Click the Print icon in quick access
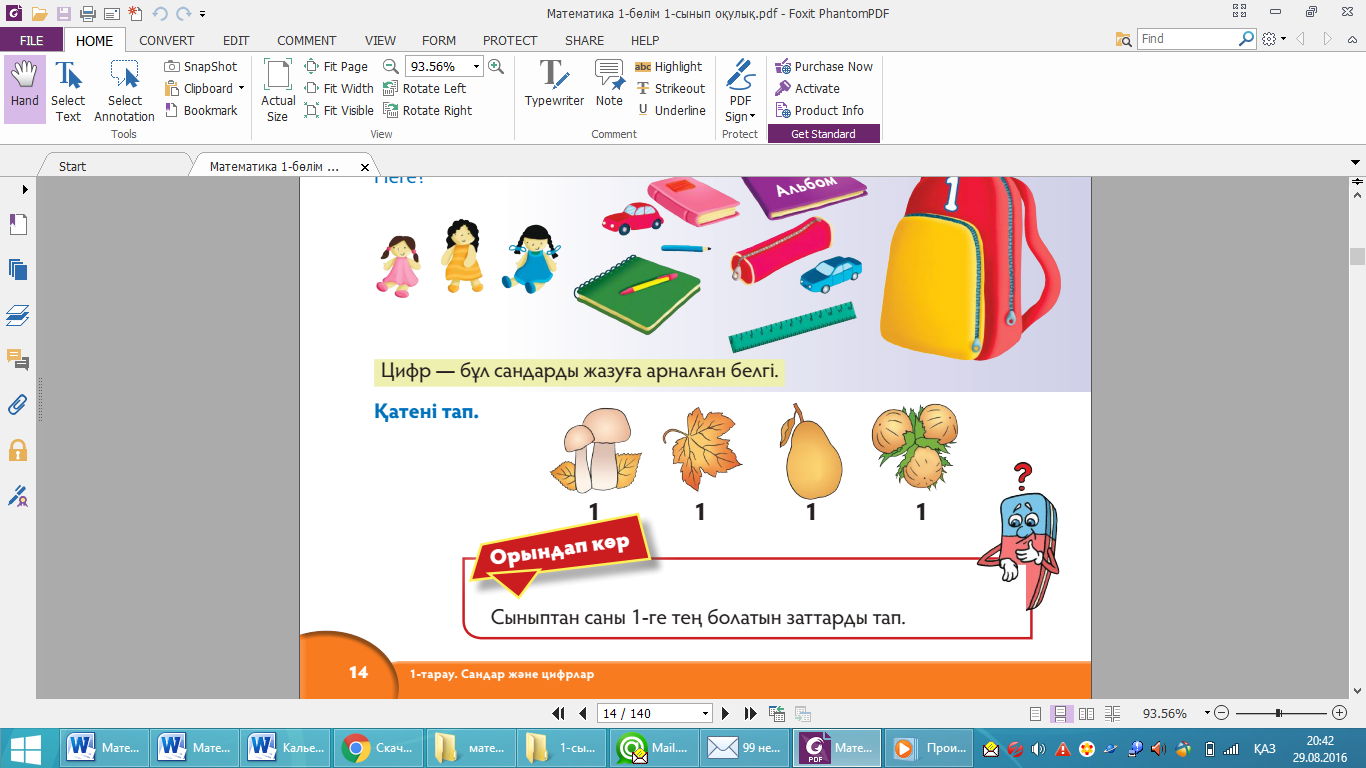 [x=87, y=14]
